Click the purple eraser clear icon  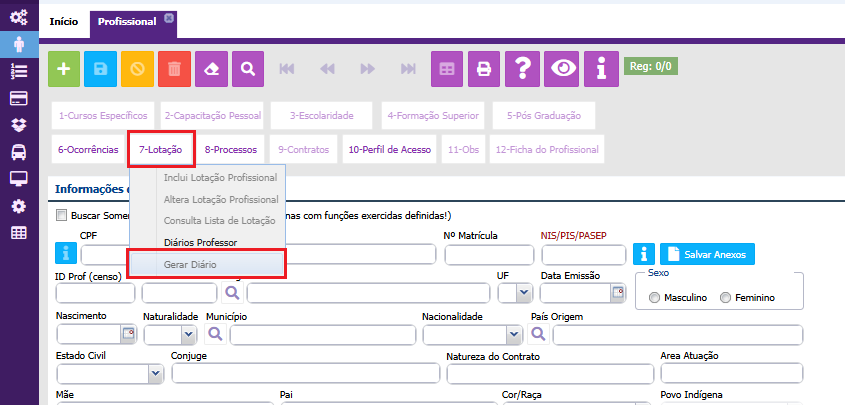(211, 69)
